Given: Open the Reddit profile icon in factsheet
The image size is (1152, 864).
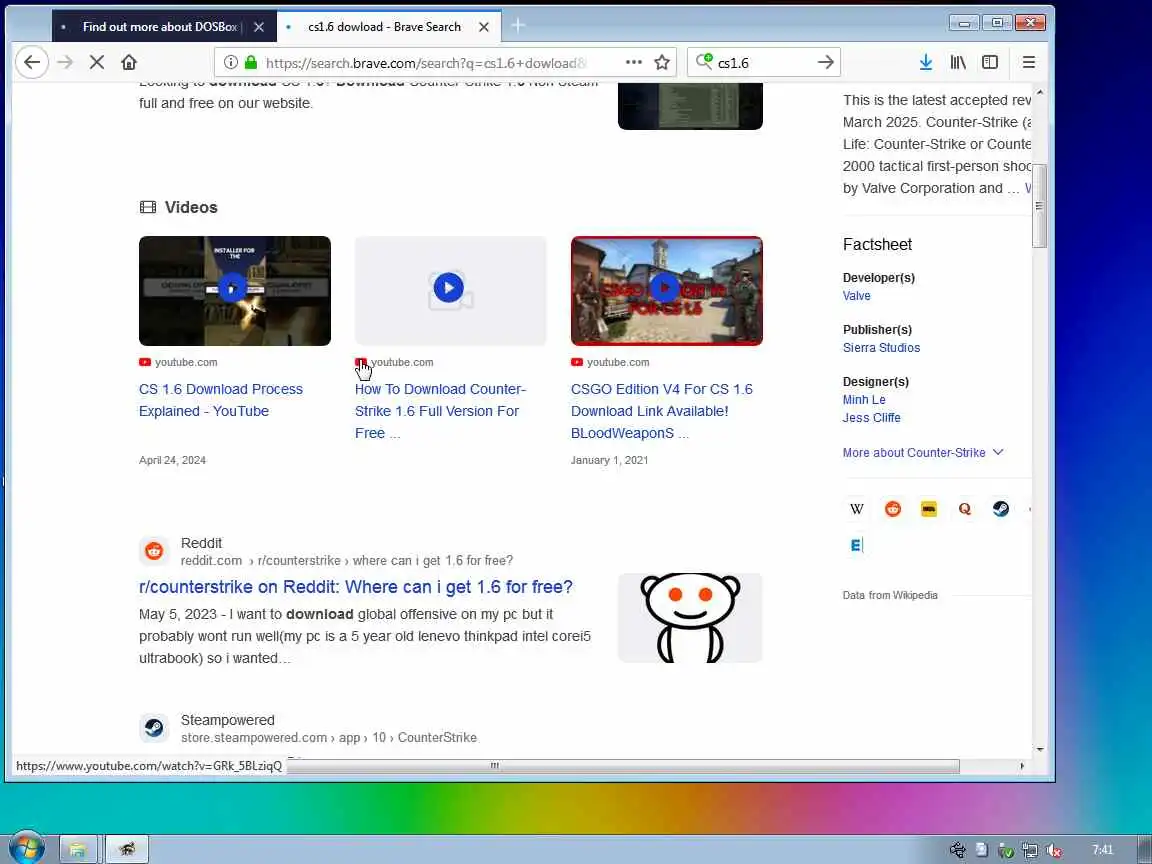Looking at the screenshot, I should 893,508.
